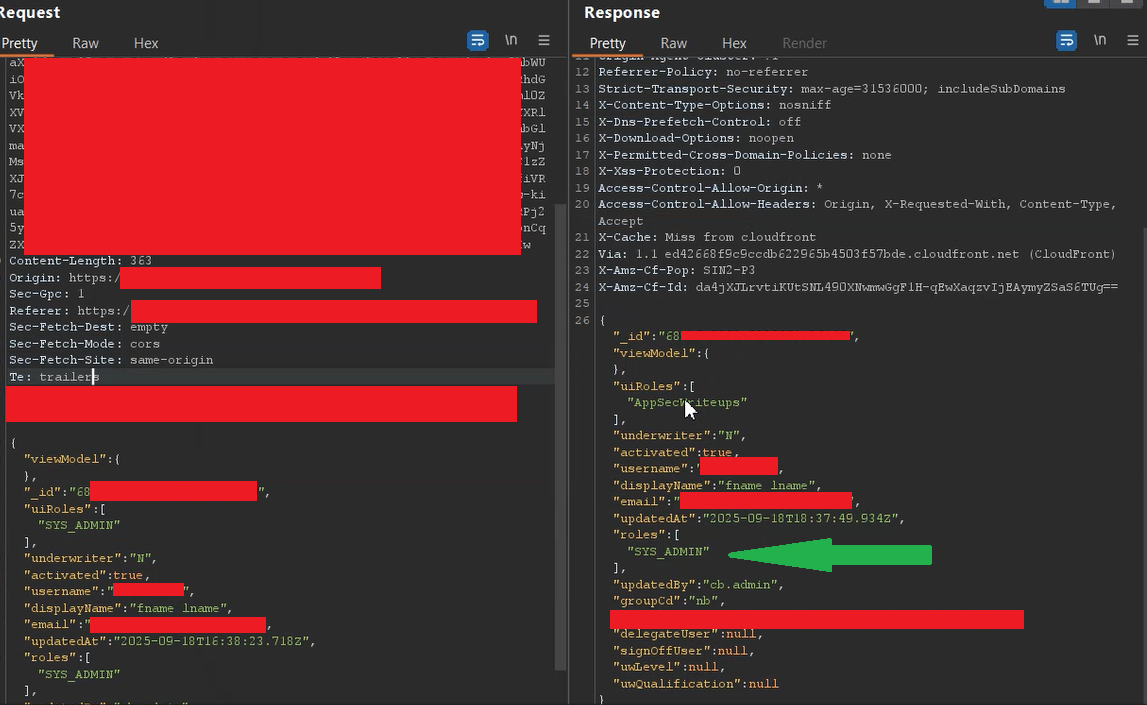Switch Request view to Raw tab

[85, 43]
